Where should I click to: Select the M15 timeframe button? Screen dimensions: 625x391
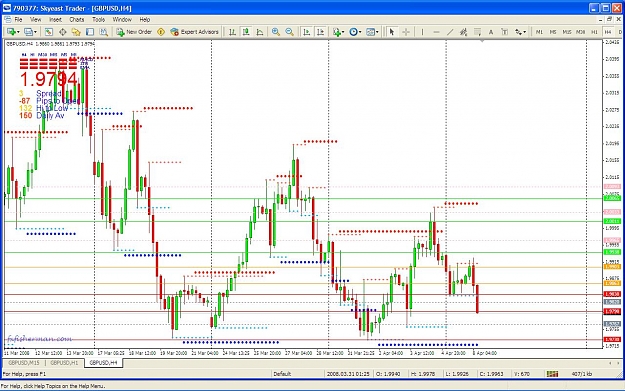[x=567, y=32]
